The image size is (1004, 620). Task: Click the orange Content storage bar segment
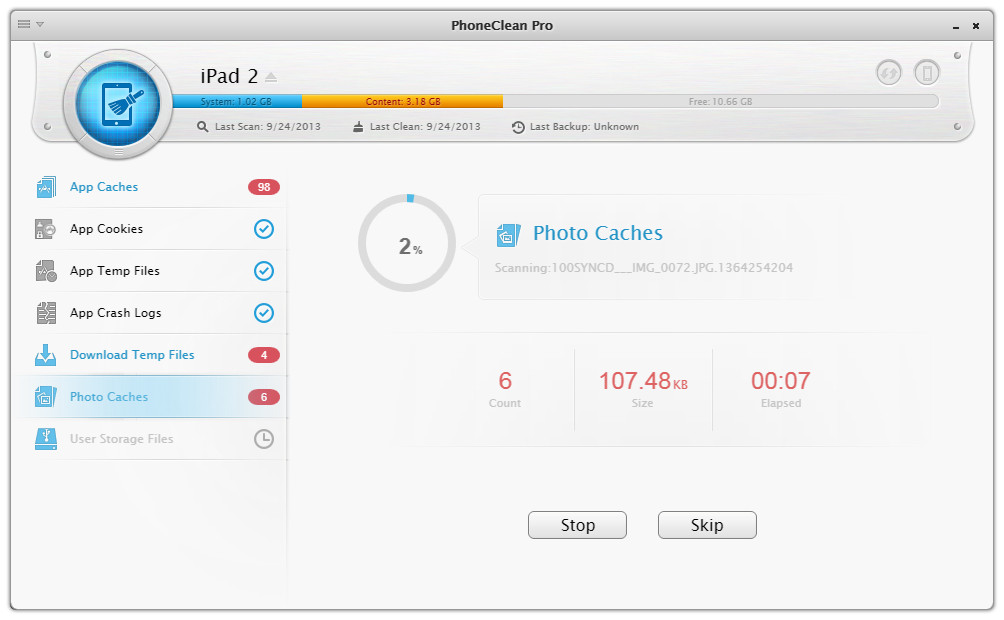tap(402, 101)
